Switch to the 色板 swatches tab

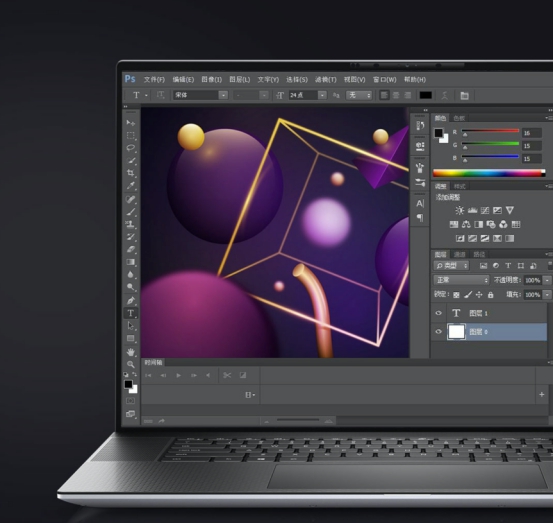tap(459, 118)
